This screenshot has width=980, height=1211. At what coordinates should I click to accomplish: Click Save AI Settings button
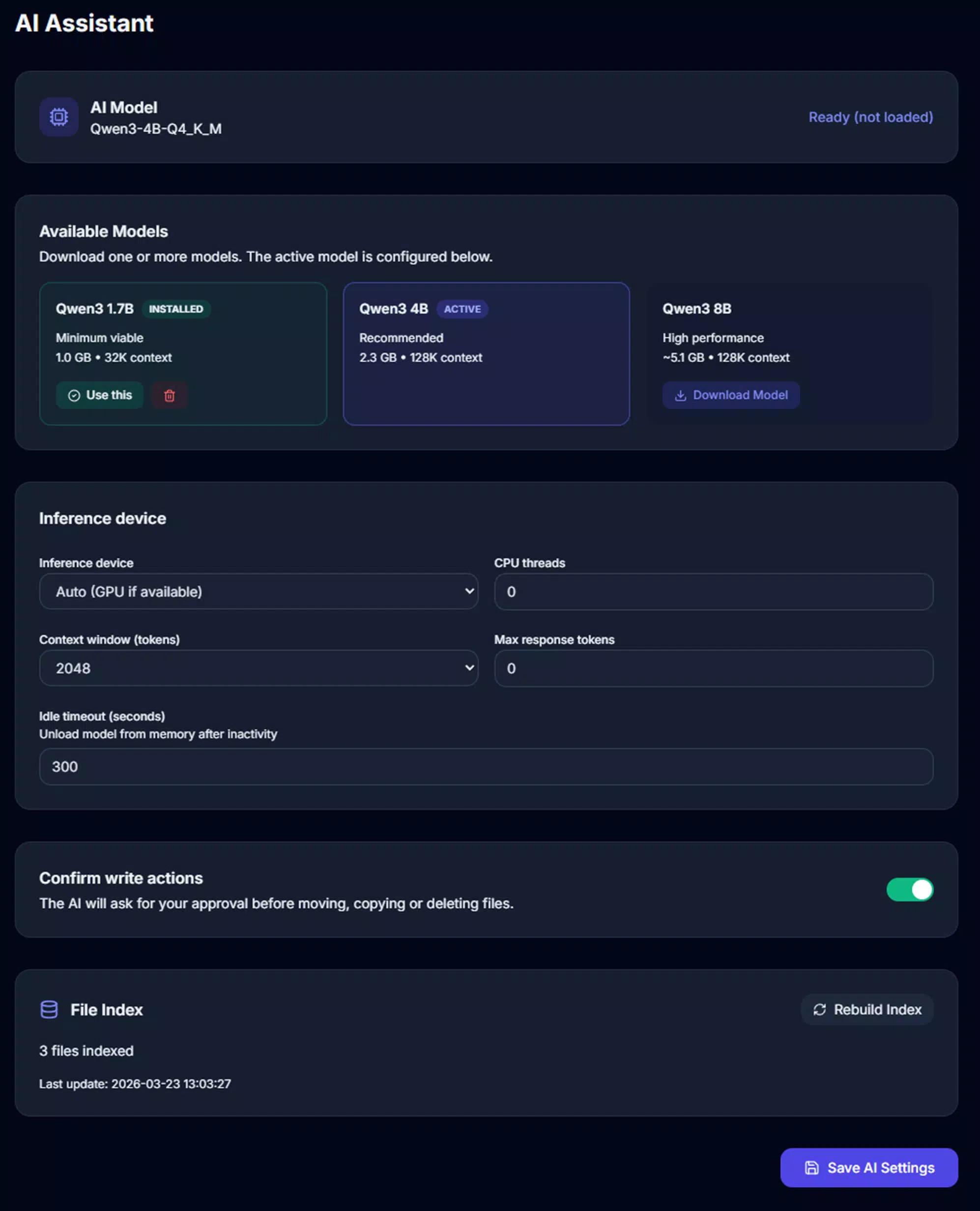[x=869, y=1168]
